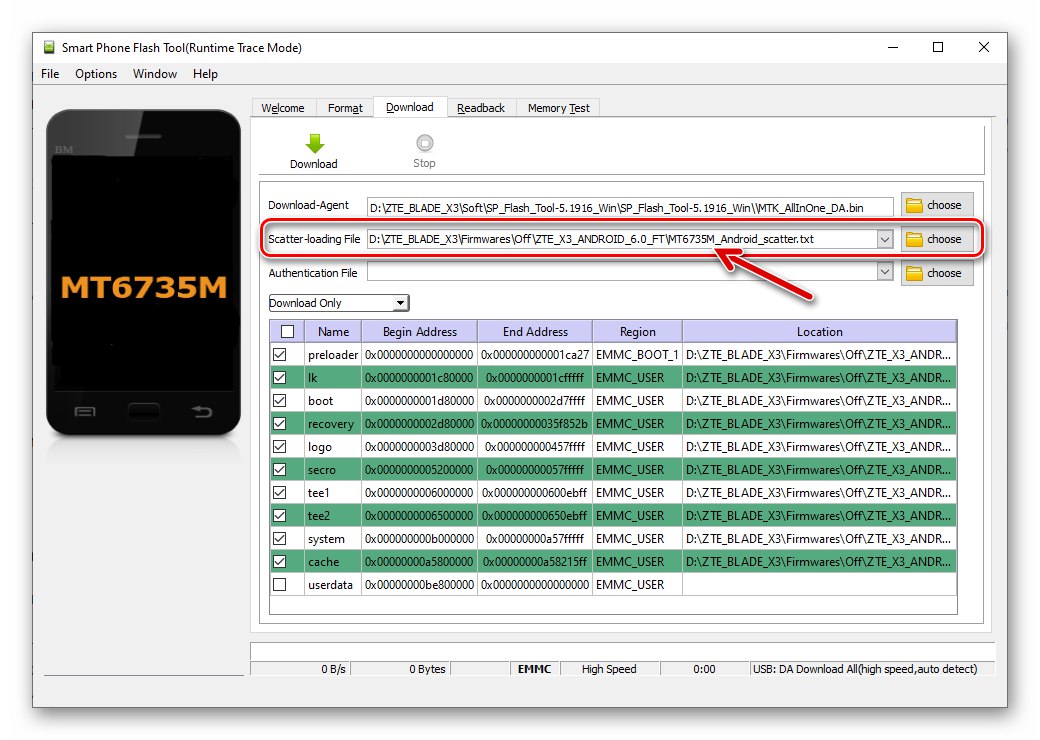The image size is (1040, 740).
Task: Choose a Download-Agent file
Action: click(937, 205)
